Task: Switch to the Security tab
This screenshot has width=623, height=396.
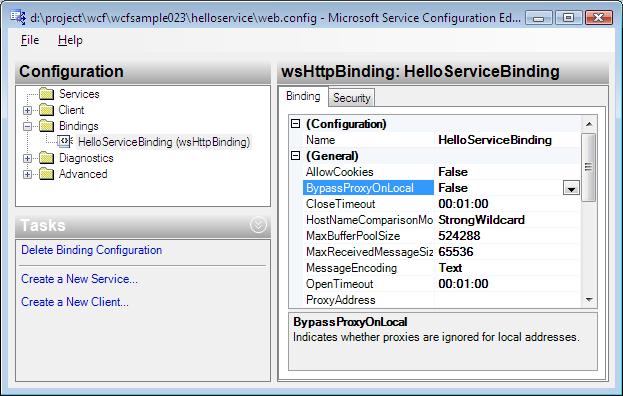Action: coord(352,98)
